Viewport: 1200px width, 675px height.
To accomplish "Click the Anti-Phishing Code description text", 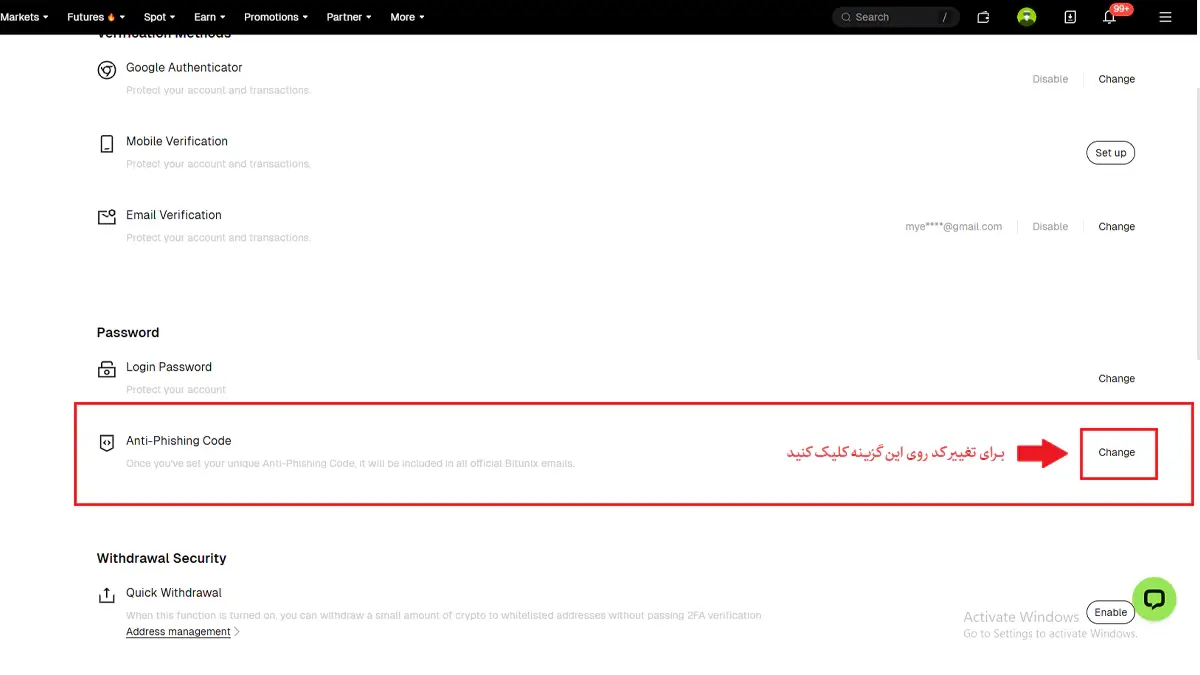I will 351,464.
